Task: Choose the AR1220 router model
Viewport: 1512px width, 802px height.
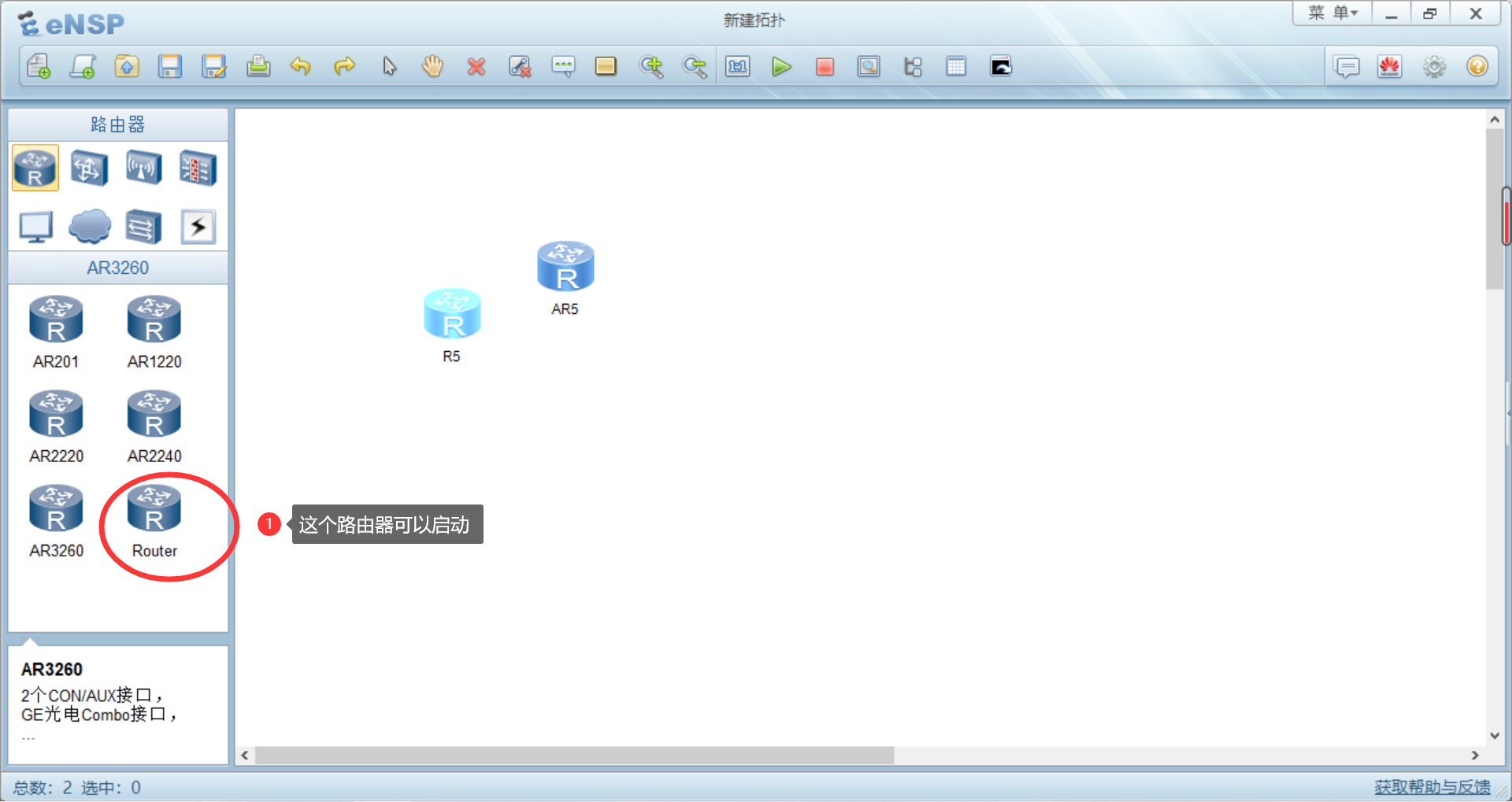Action: (154, 332)
